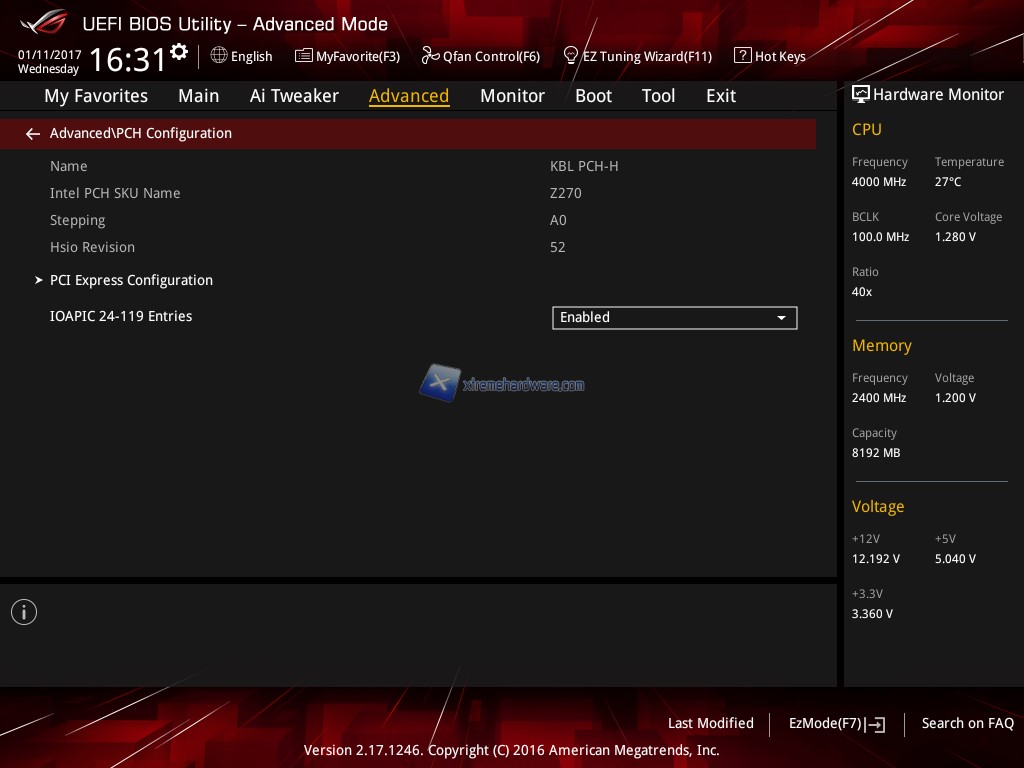Switch to the Ai Tweaker tab
The width and height of the screenshot is (1024, 768).
tap(294, 96)
